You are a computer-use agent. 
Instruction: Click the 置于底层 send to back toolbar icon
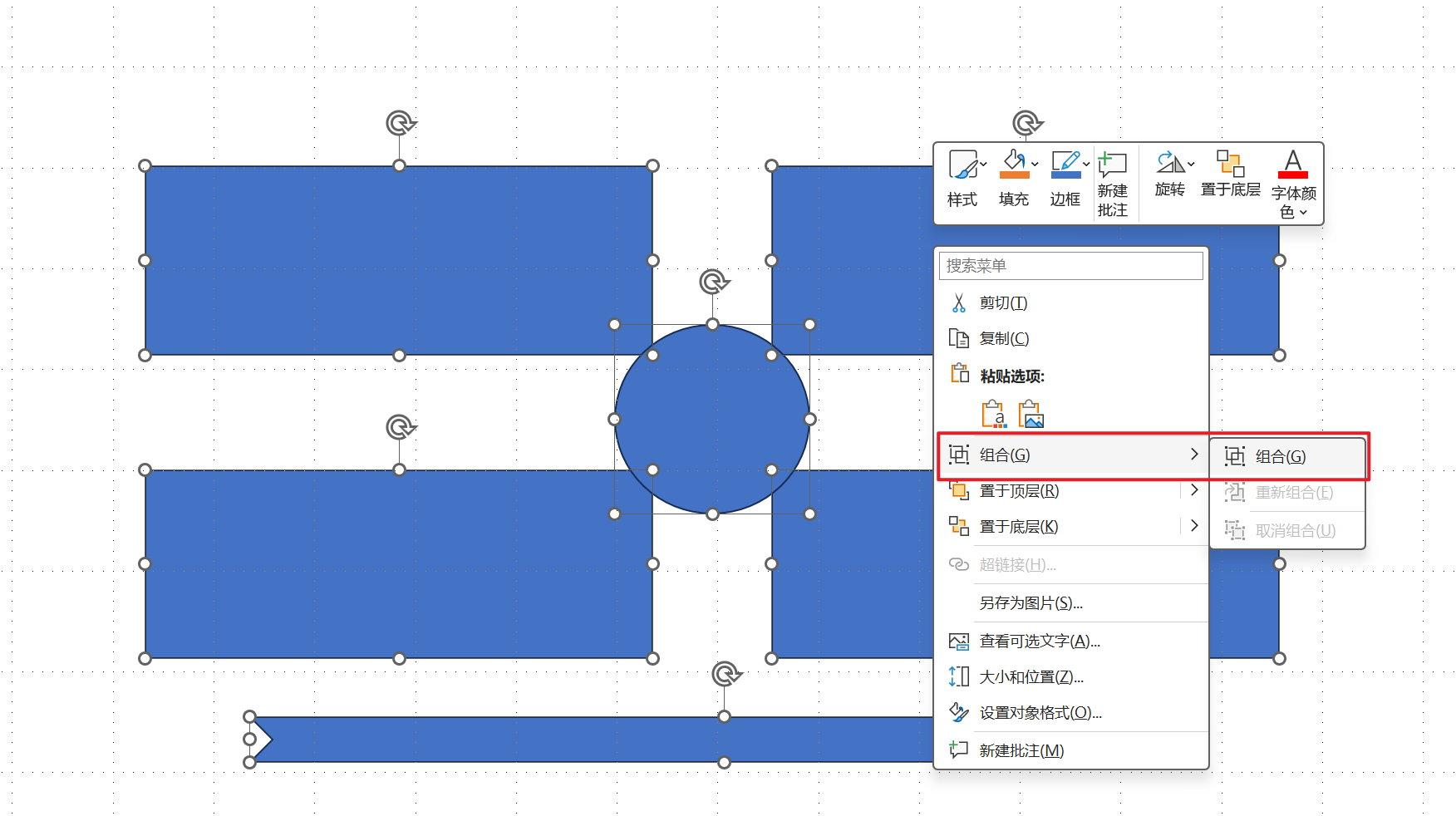click(x=1230, y=162)
